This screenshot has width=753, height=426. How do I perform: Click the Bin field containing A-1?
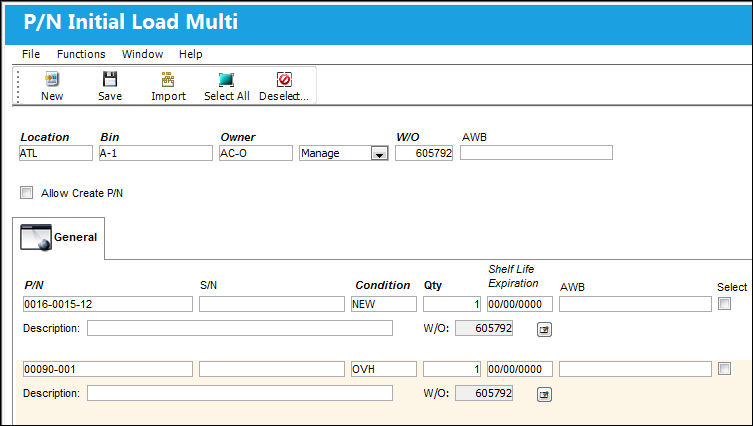point(156,153)
